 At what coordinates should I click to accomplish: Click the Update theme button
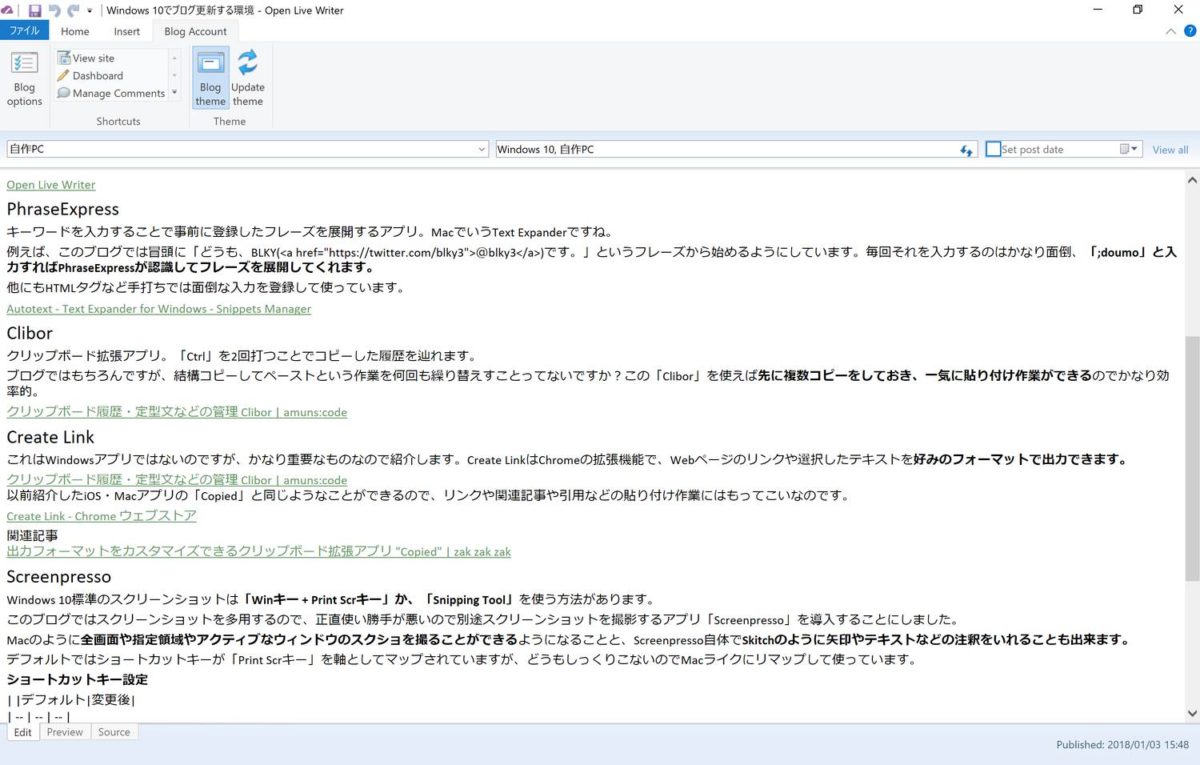point(248,79)
